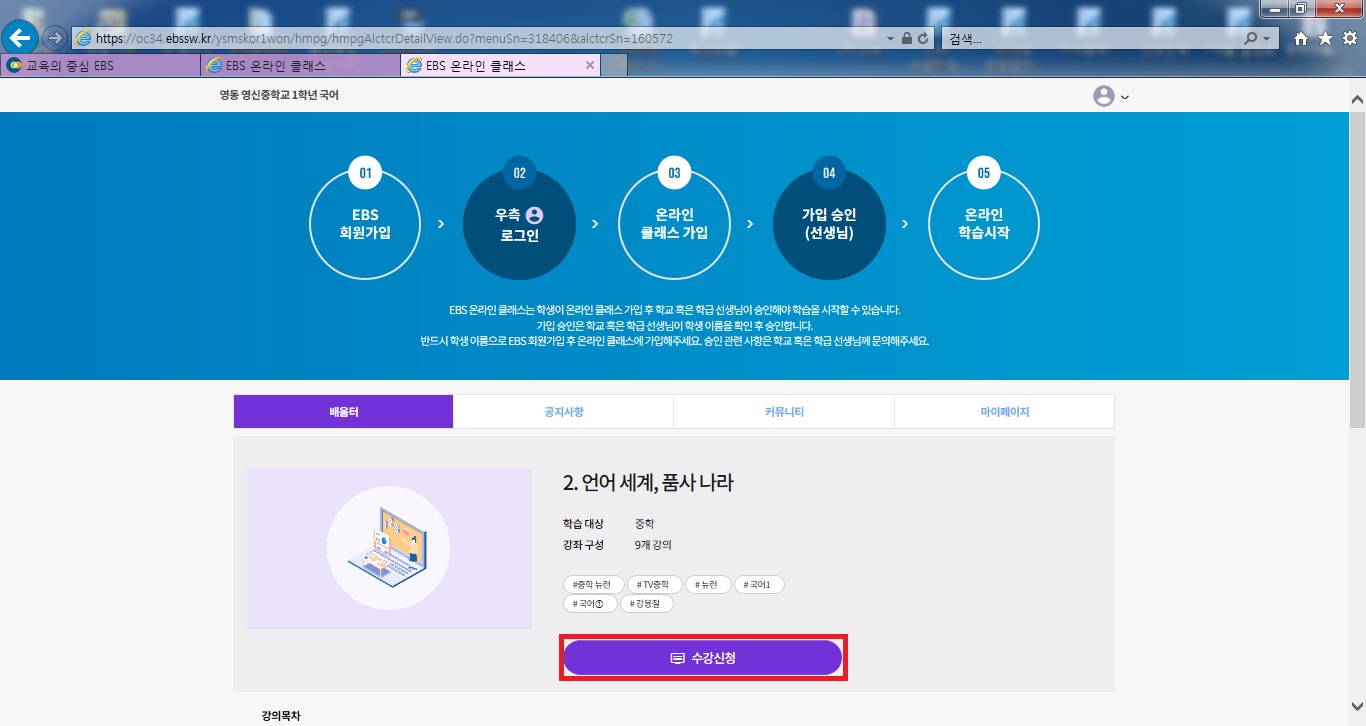Open the 공지사항 tab
This screenshot has width=1366, height=726.
point(563,411)
